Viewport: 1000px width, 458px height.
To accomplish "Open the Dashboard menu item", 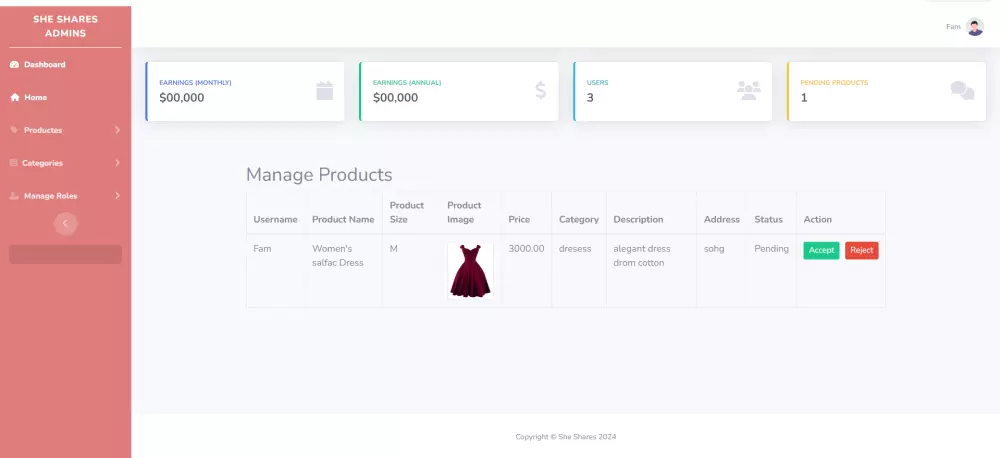I will 45,65.
